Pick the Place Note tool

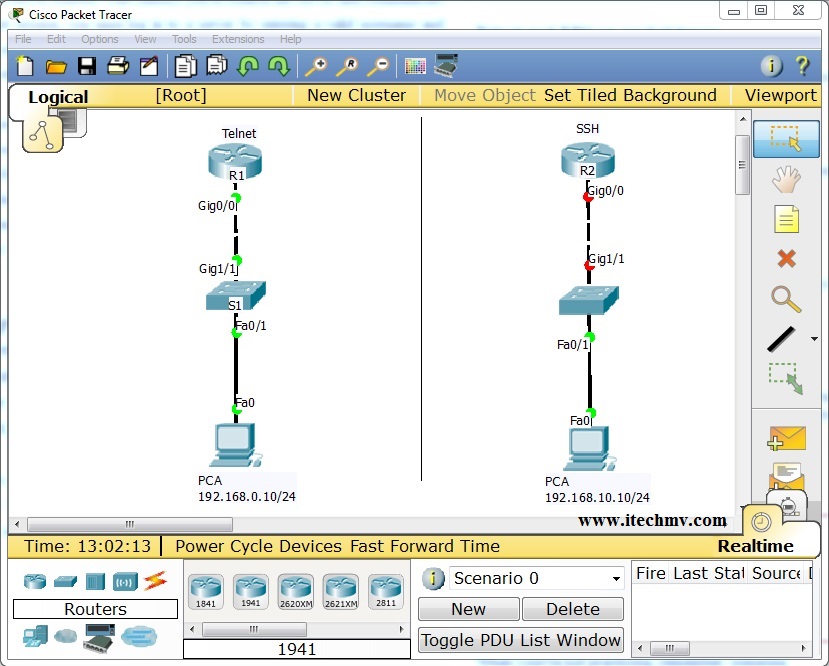point(786,219)
